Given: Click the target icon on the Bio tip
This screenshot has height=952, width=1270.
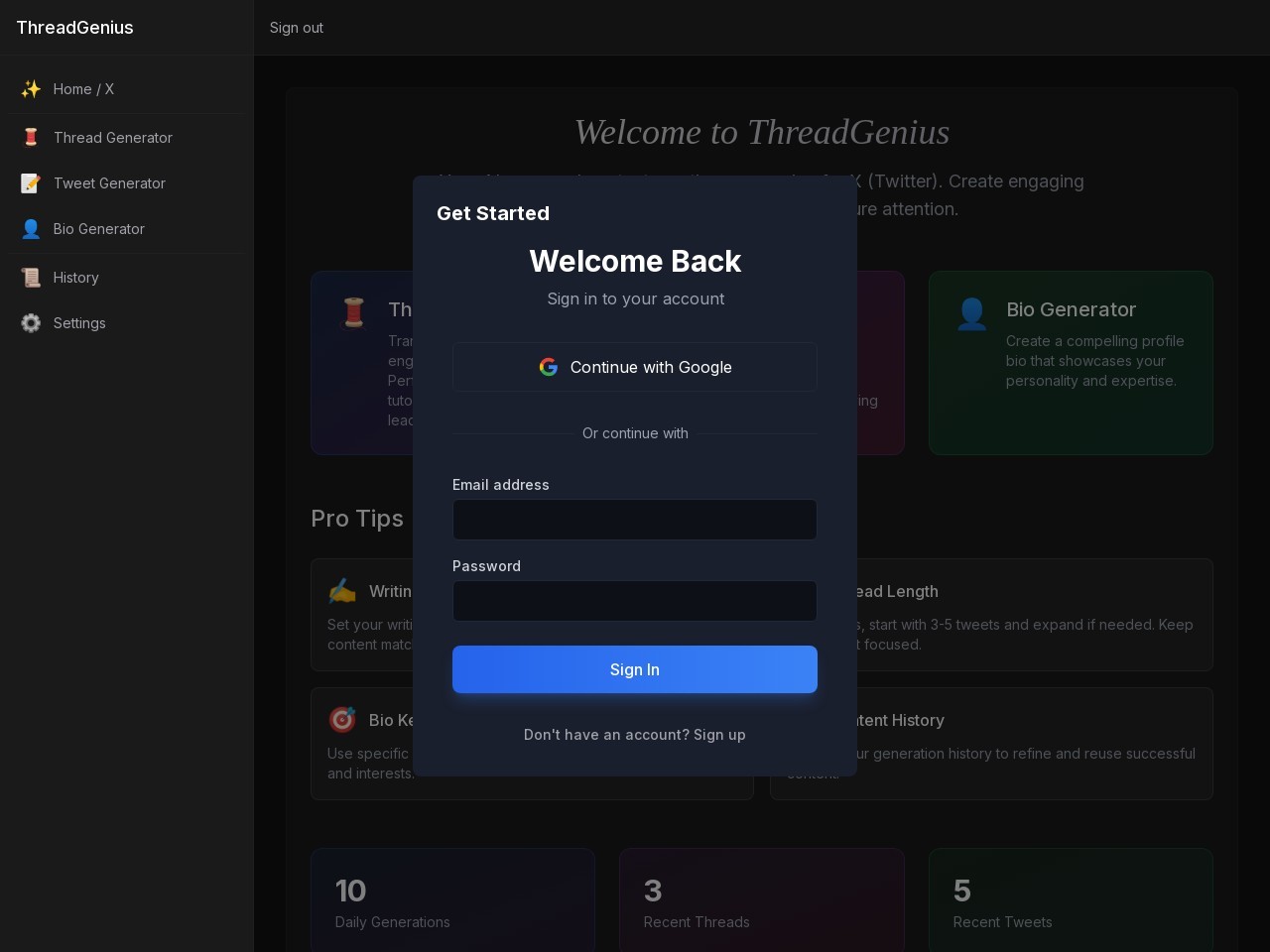Looking at the screenshot, I should (342, 720).
